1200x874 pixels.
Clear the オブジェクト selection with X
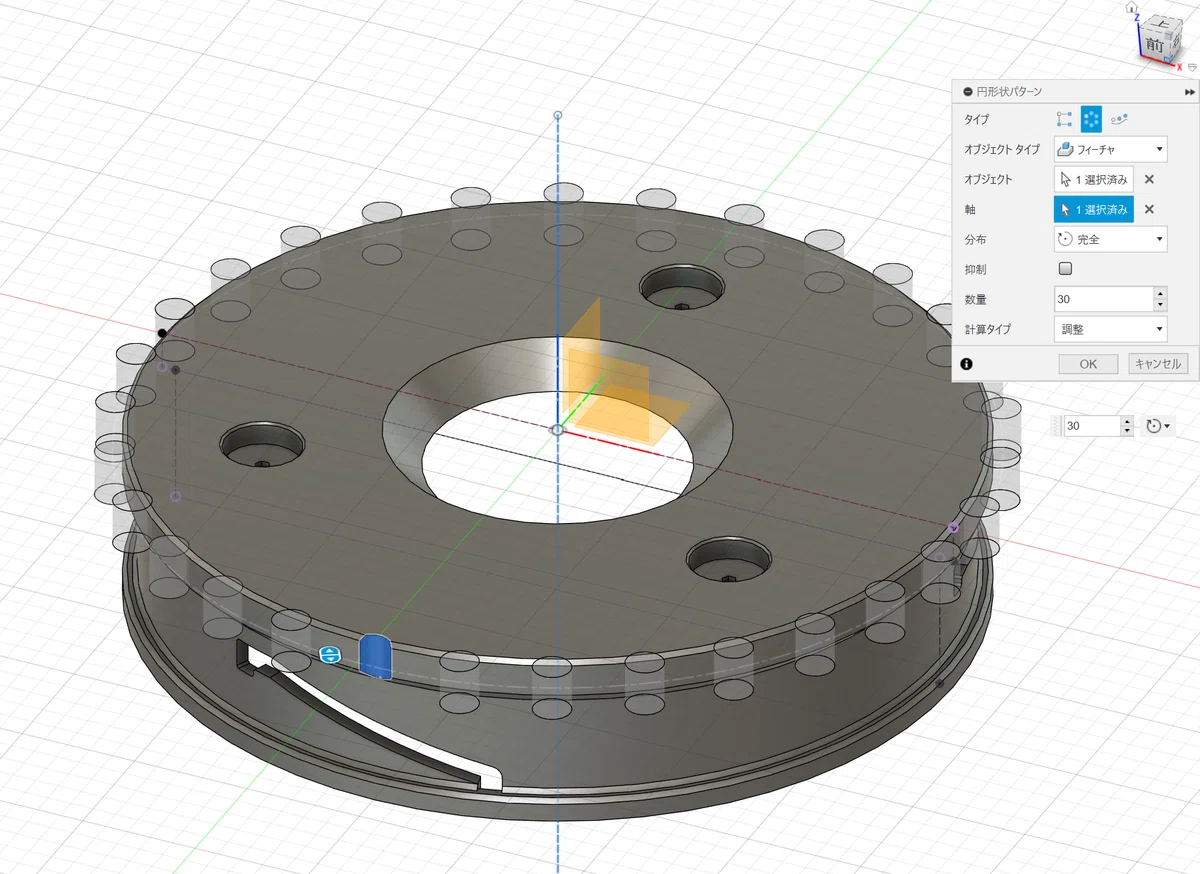point(1149,180)
